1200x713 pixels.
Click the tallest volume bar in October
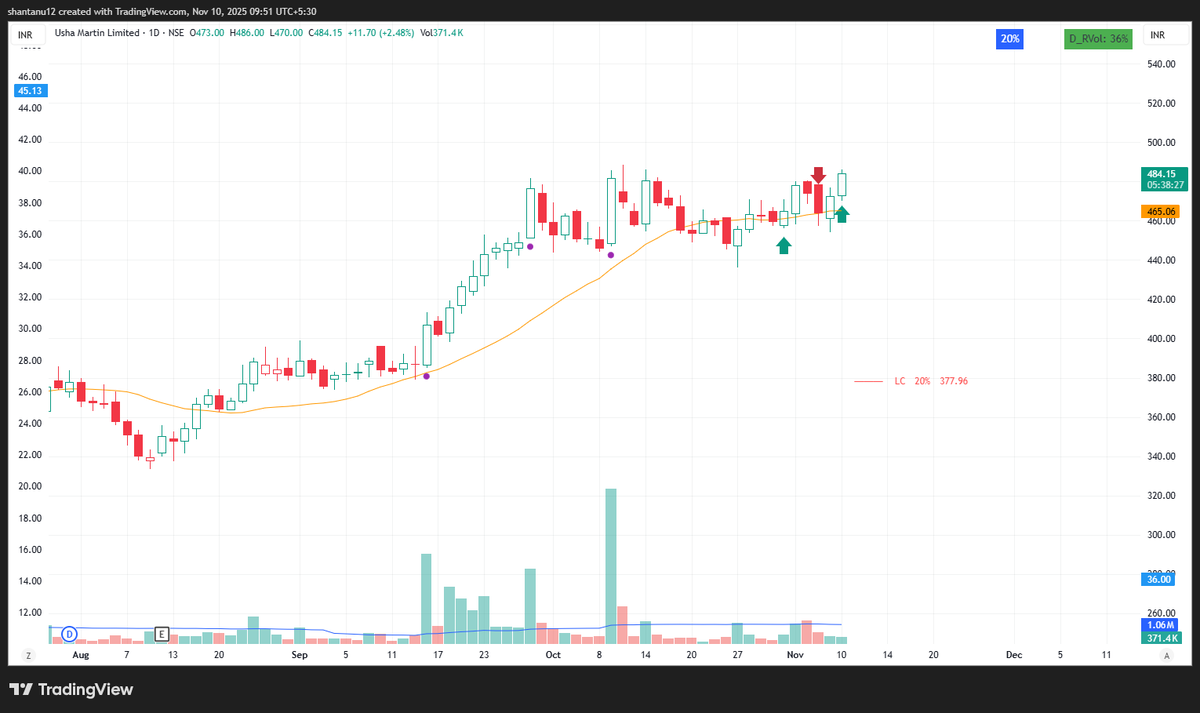tap(611, 565)
